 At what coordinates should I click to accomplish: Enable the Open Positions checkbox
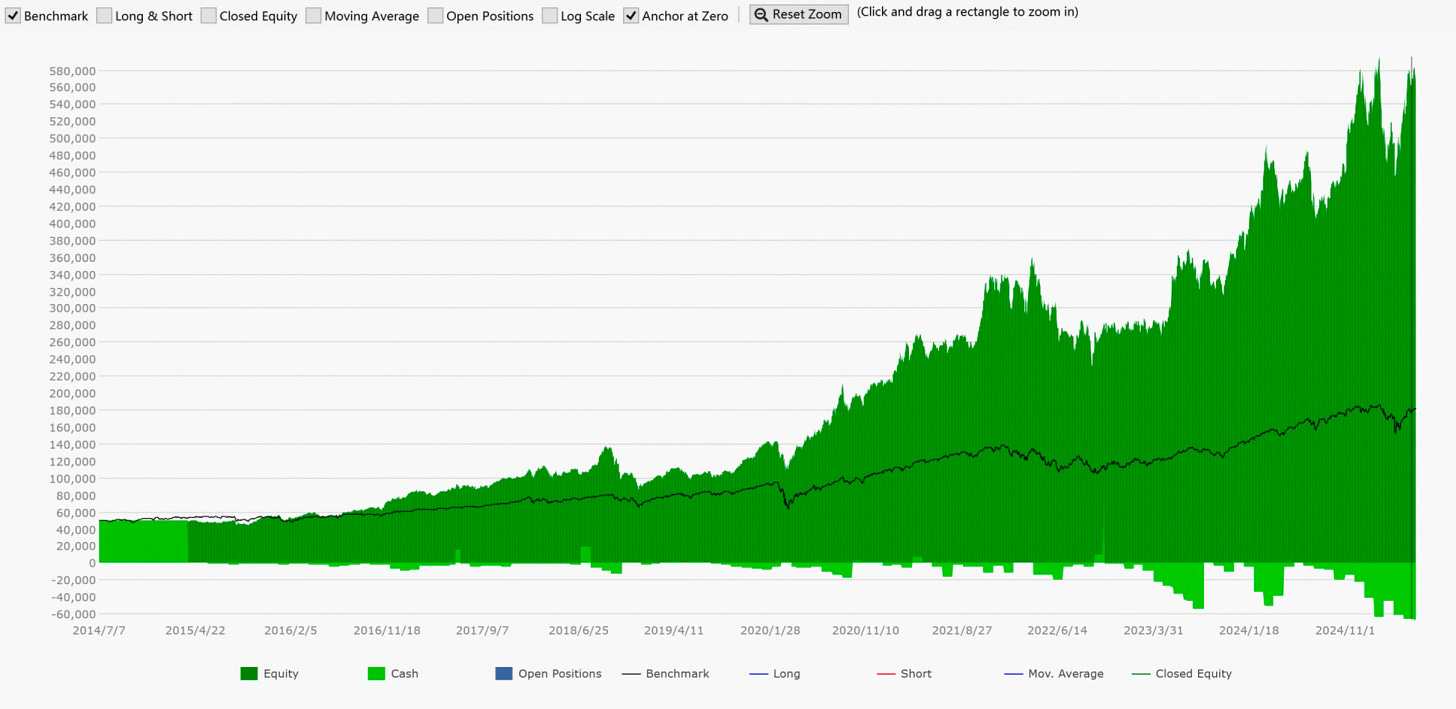(x=435, y=16)
